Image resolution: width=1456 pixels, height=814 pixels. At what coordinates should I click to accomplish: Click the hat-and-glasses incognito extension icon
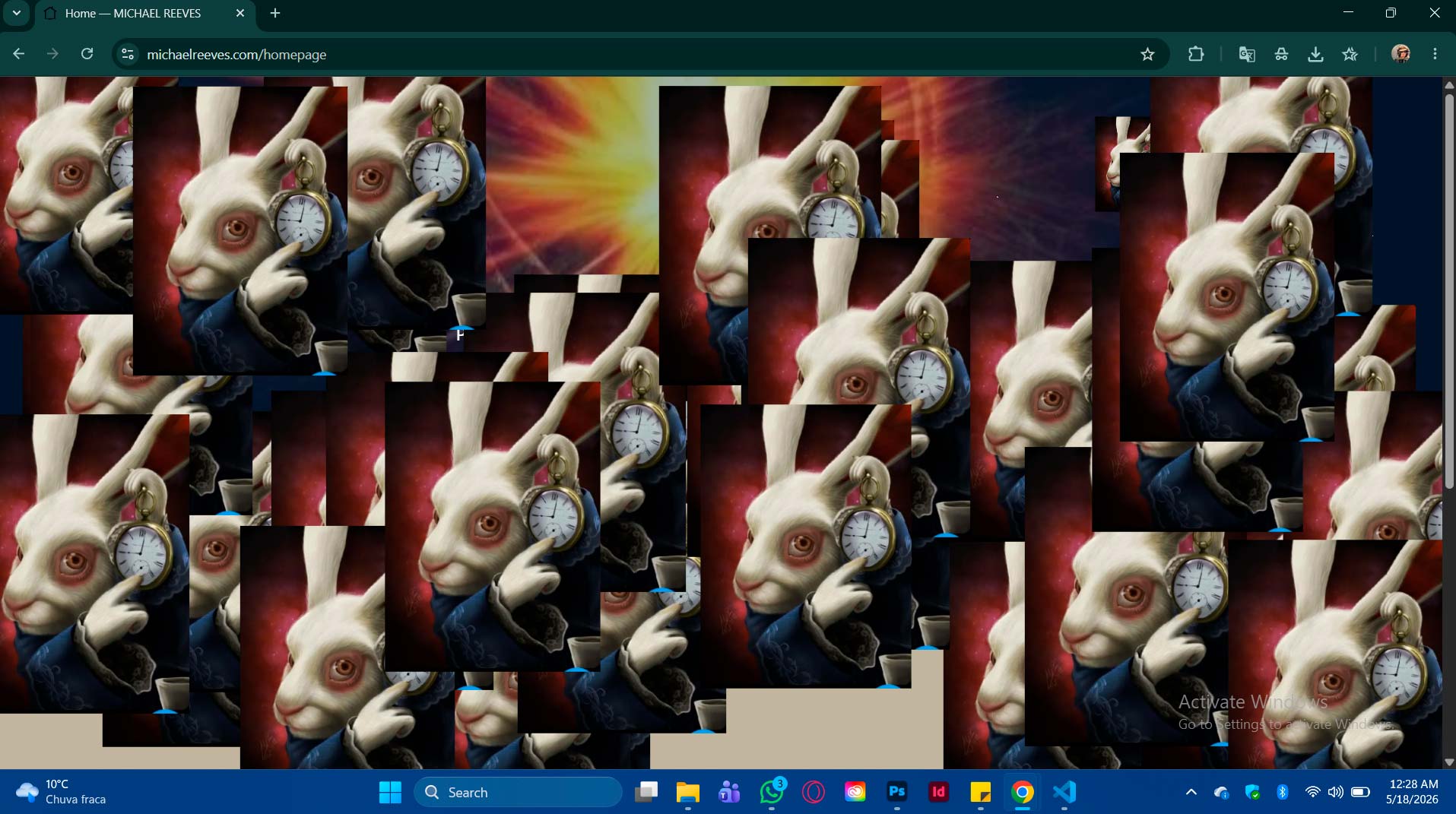pos(1281,54)
